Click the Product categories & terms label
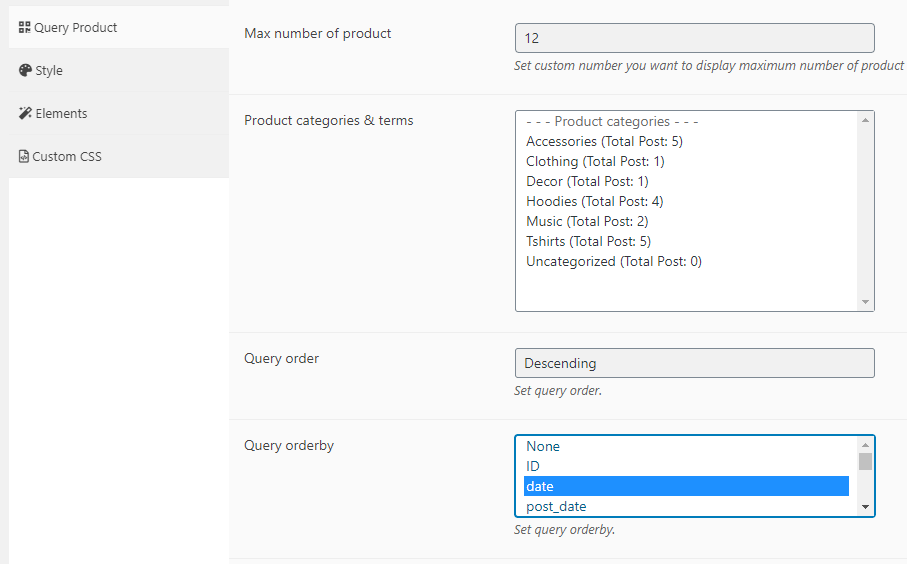The width and height of the screenshot is (907, 564). [329, 120]
